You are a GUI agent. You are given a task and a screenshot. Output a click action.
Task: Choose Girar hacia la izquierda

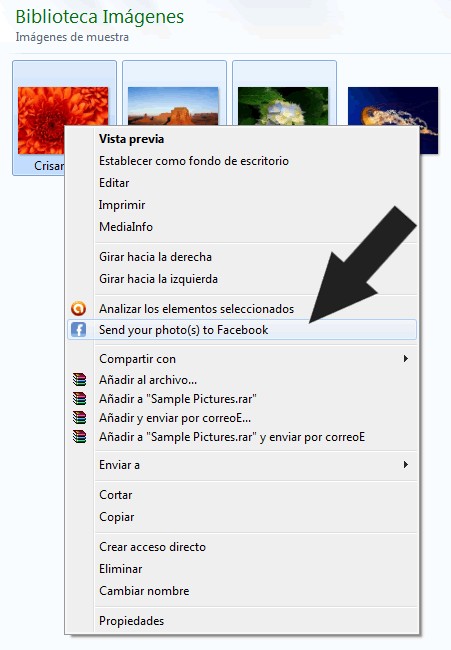click(x=158, y=279)
